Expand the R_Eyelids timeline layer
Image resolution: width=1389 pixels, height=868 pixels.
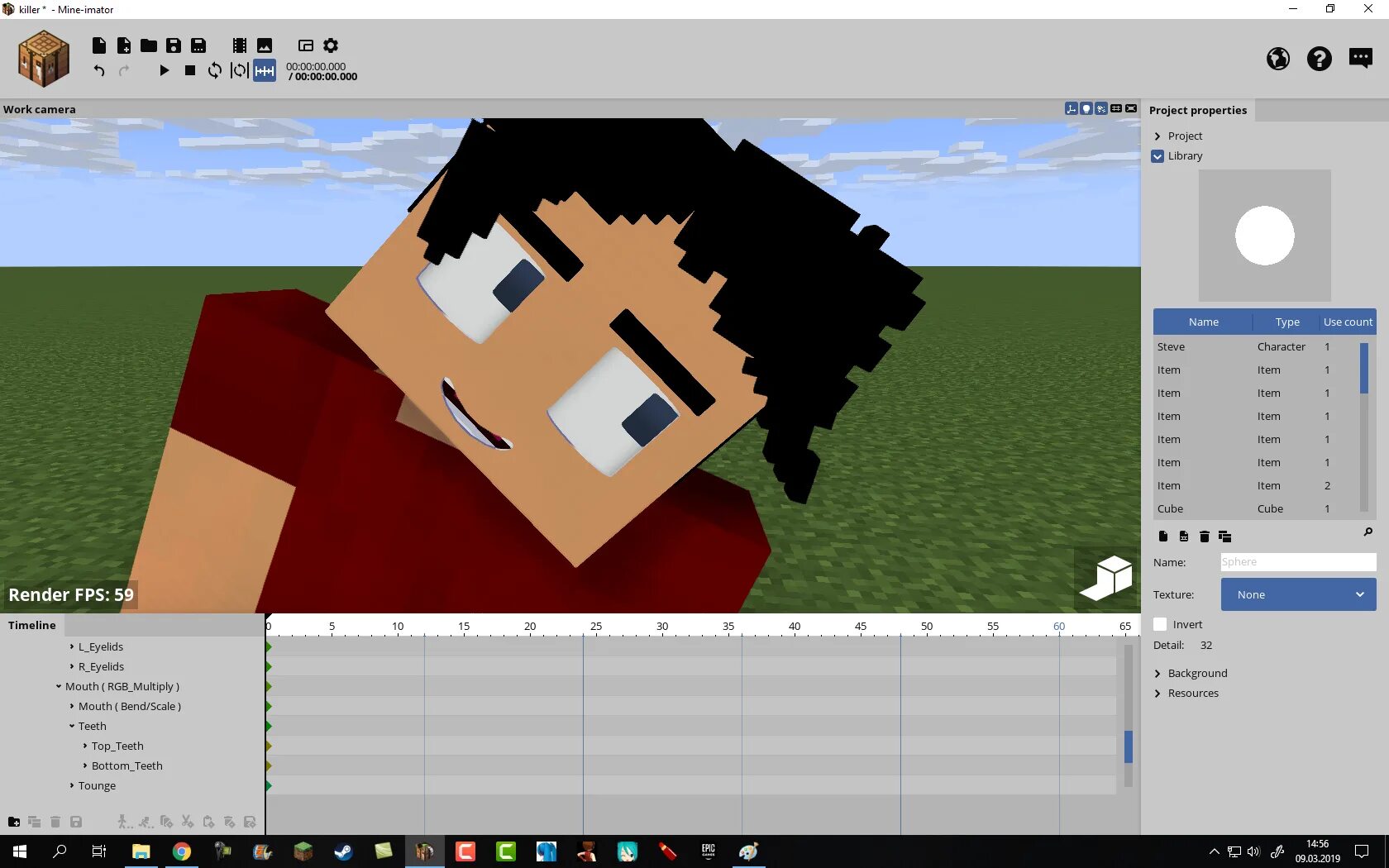(72, 666)
